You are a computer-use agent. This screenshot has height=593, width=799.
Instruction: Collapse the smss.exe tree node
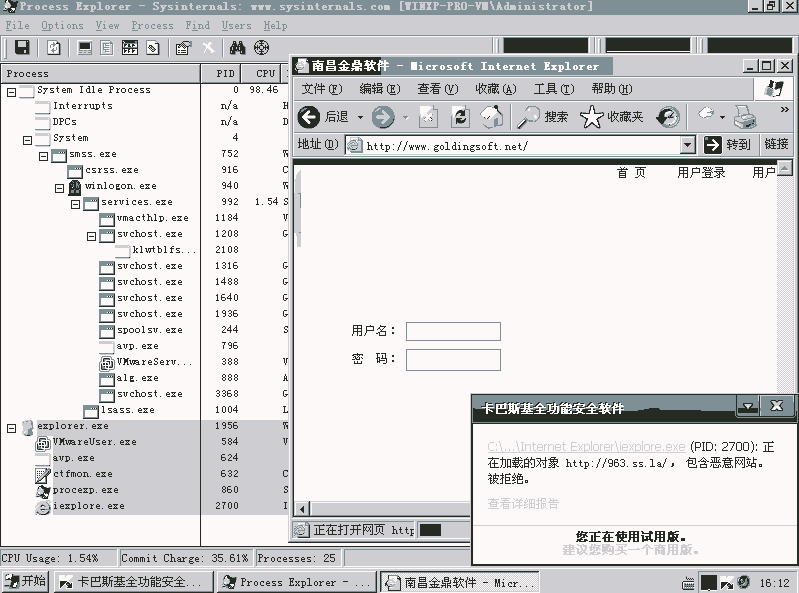pyautogui.click(x=44, y=156)
